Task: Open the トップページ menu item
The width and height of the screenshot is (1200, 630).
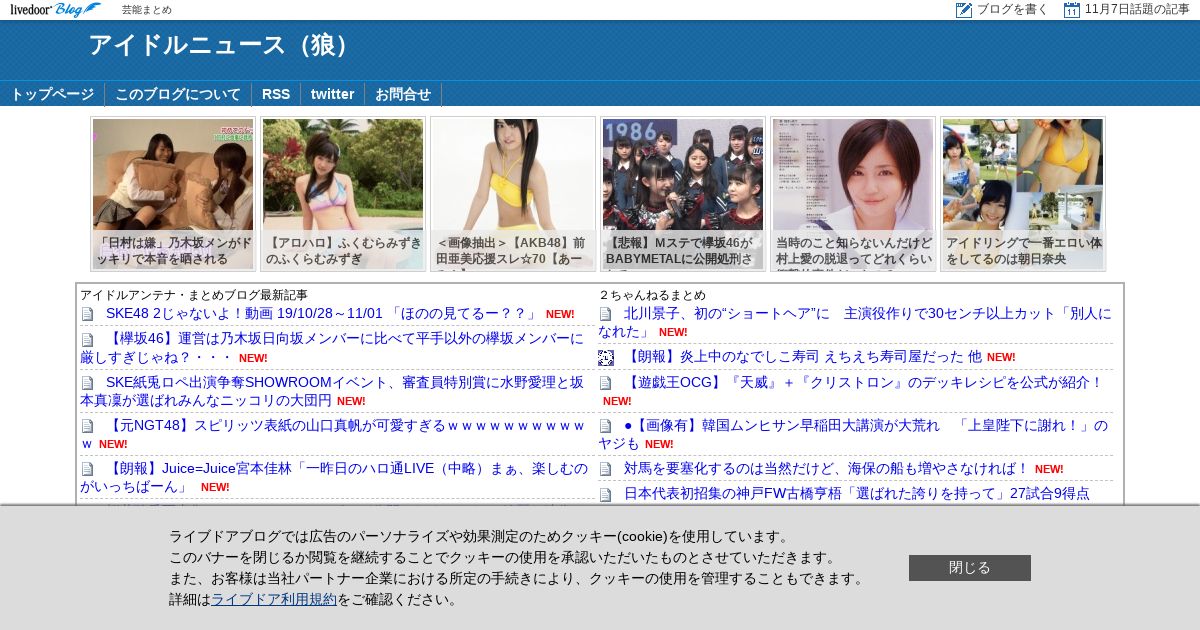Action: point(52,94)
